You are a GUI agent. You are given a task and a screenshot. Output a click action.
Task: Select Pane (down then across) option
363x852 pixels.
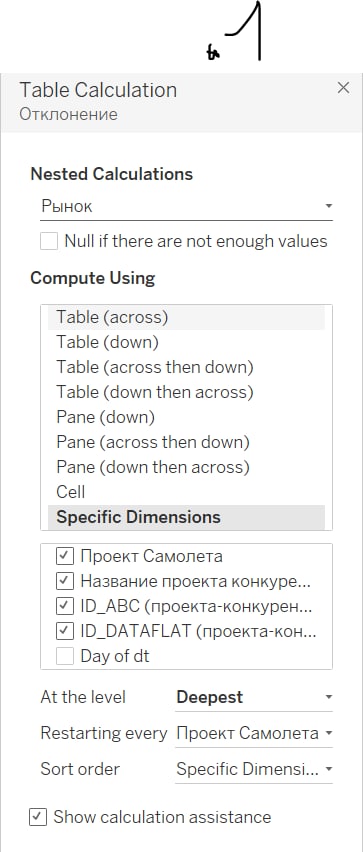pyautogui.click(x=186, y=467)
